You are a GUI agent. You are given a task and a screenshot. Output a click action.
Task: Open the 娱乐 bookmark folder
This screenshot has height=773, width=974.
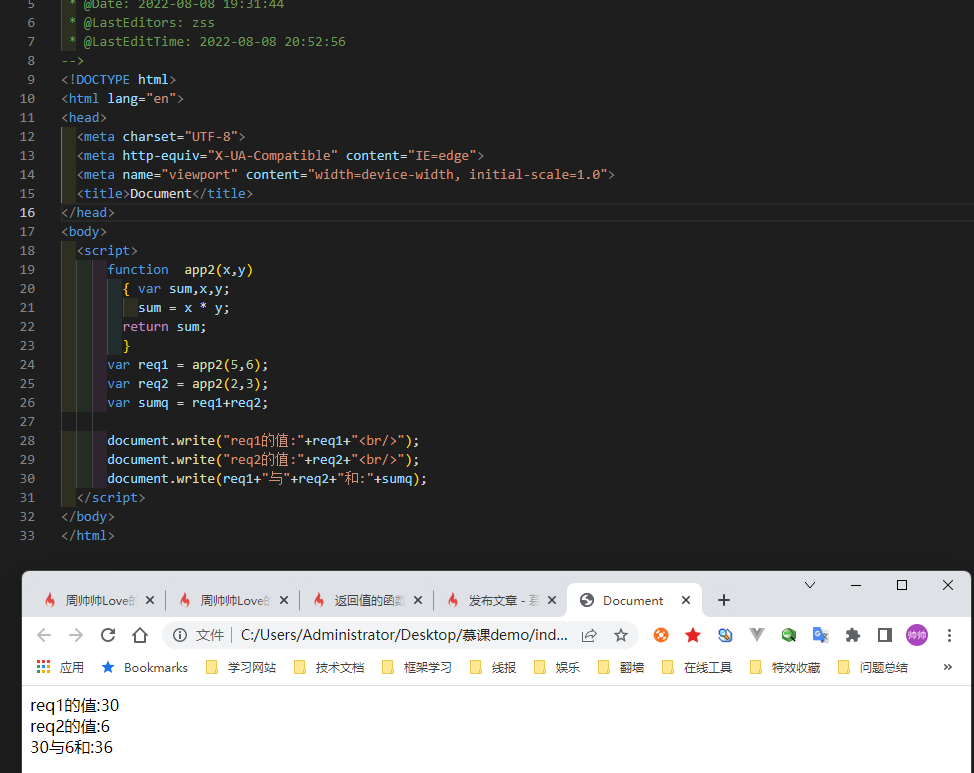tap(557, 667)
